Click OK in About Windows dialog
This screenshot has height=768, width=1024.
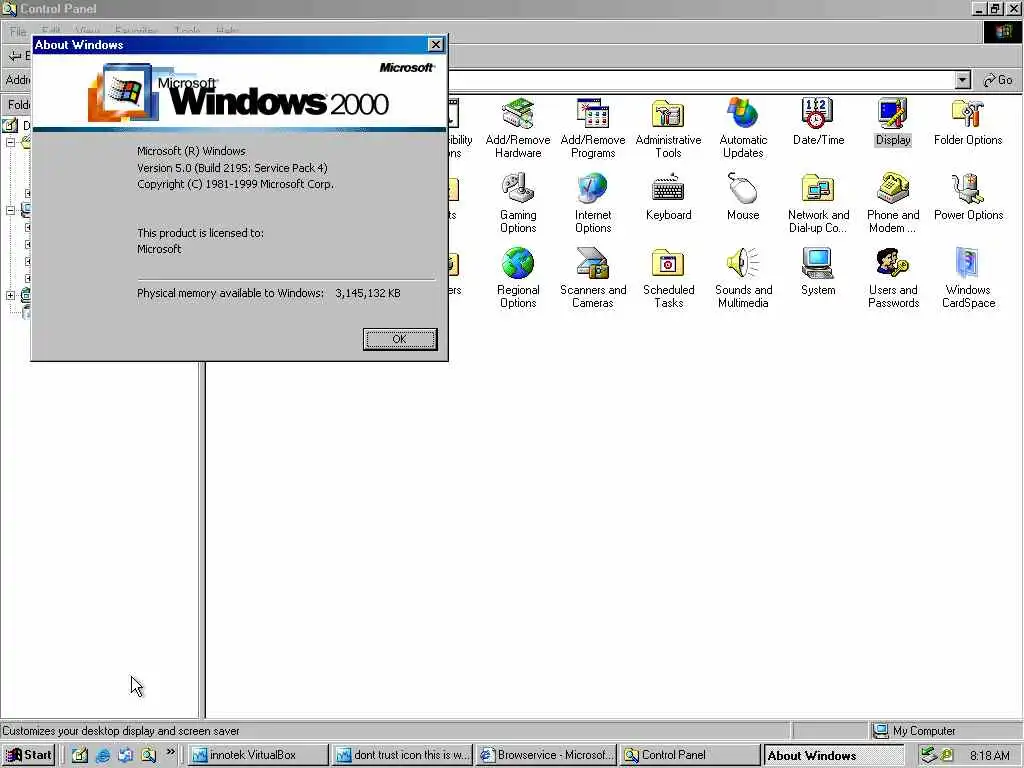(400, 339)
